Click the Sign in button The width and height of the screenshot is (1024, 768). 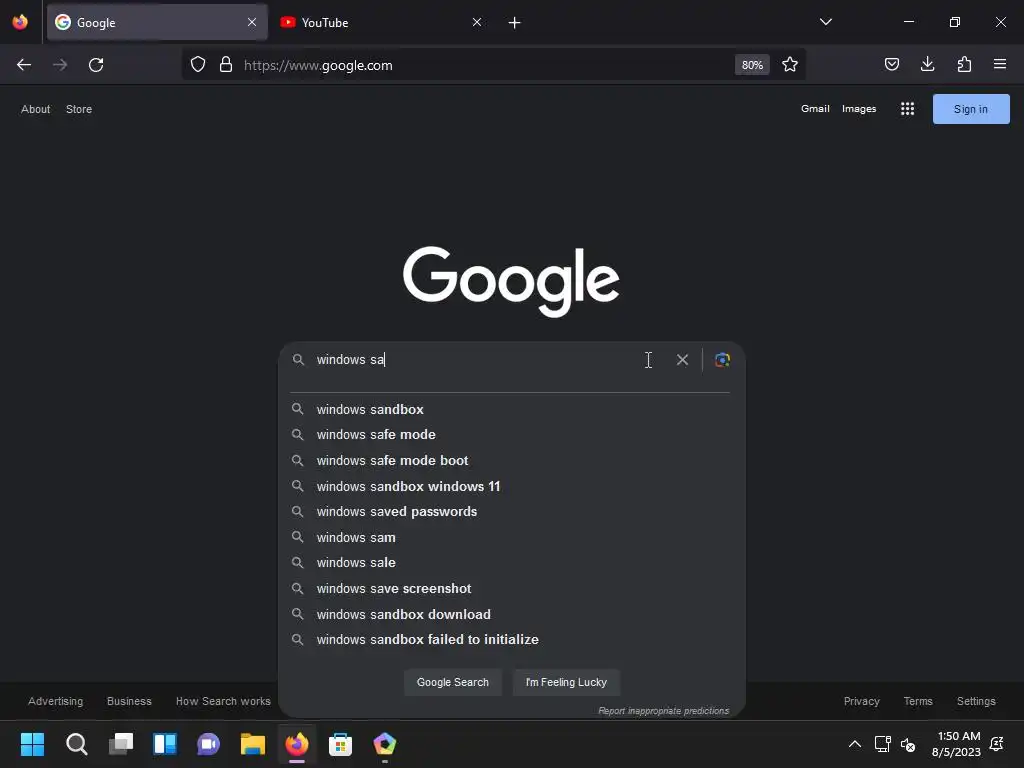coord(970,109)
